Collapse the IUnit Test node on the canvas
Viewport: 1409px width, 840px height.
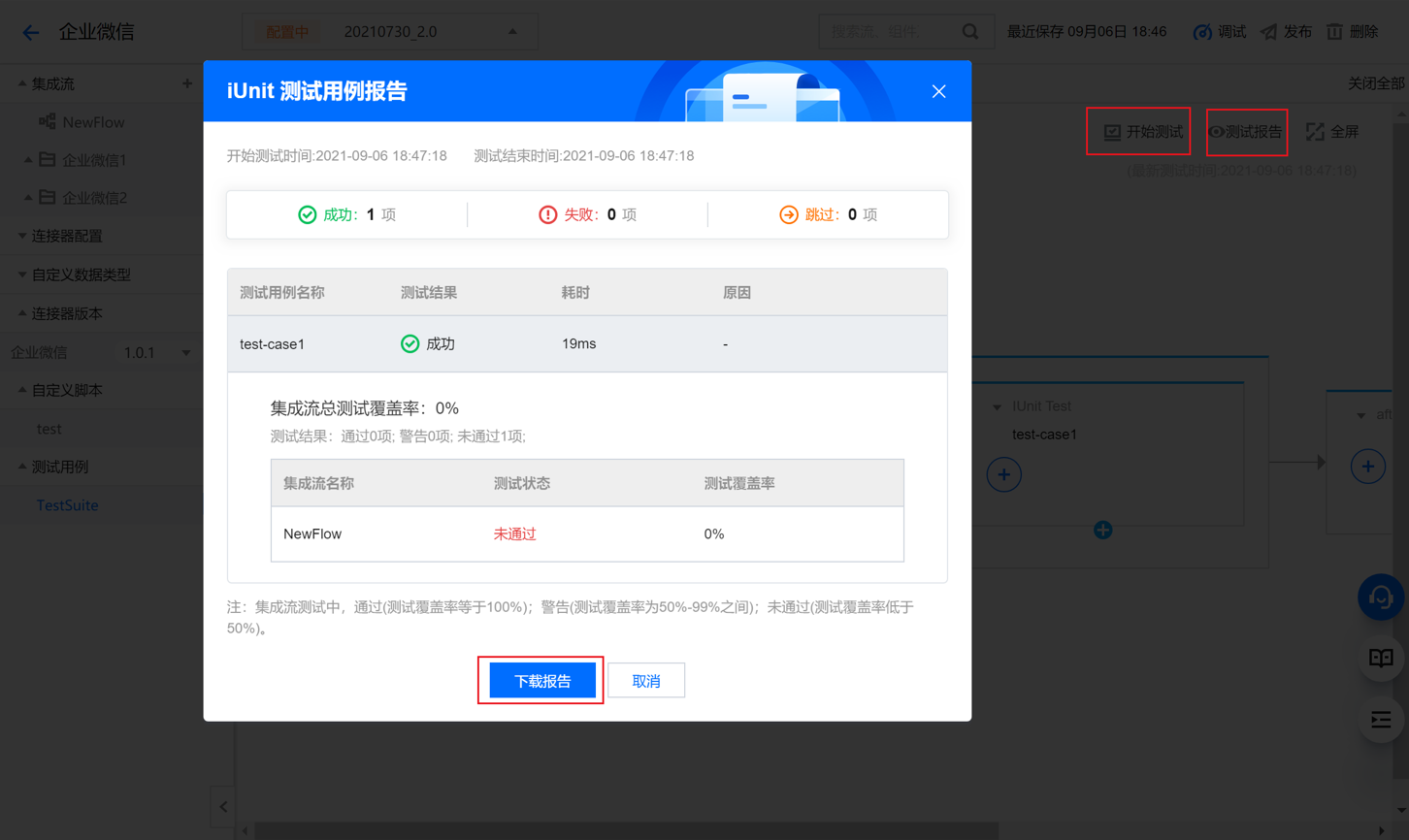(997, 407)
